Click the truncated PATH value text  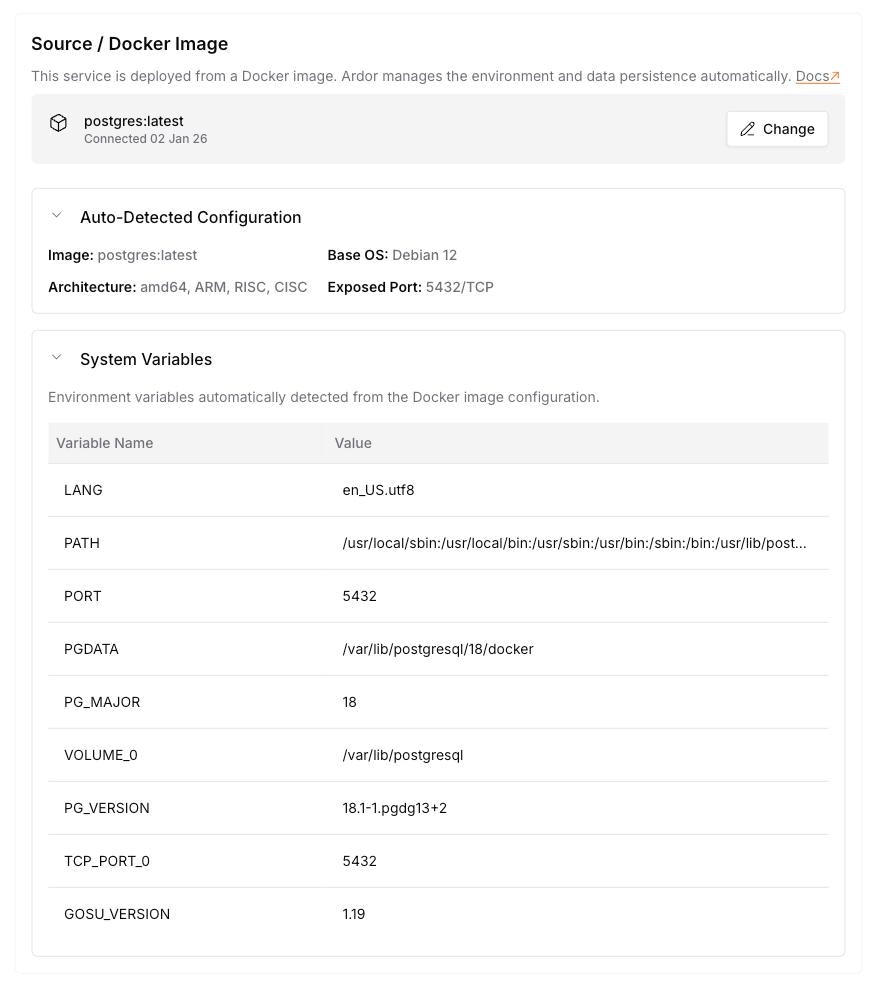pyautogui.click(x=576, y=543)
